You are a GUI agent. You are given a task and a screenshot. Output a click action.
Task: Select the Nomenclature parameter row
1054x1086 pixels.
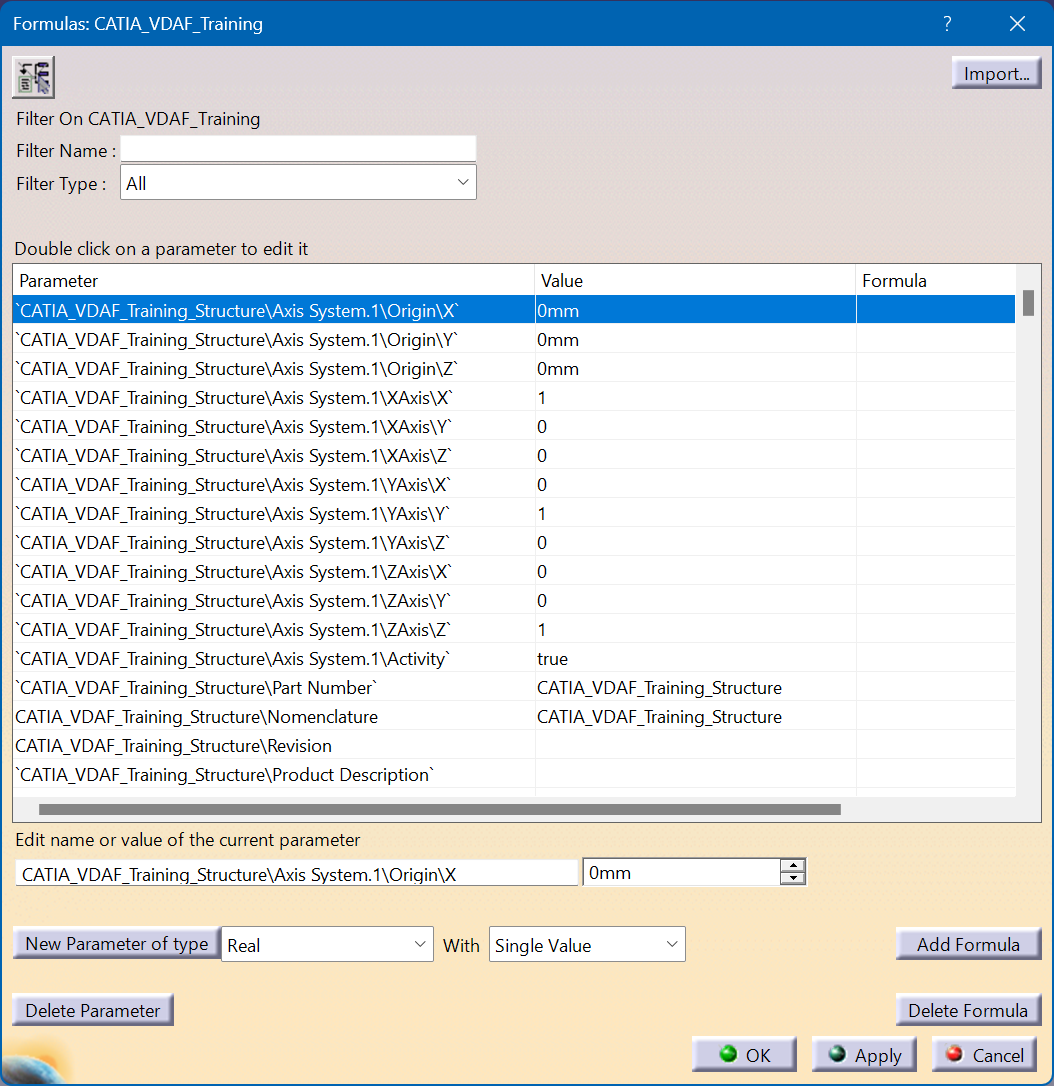click(514, 717)
